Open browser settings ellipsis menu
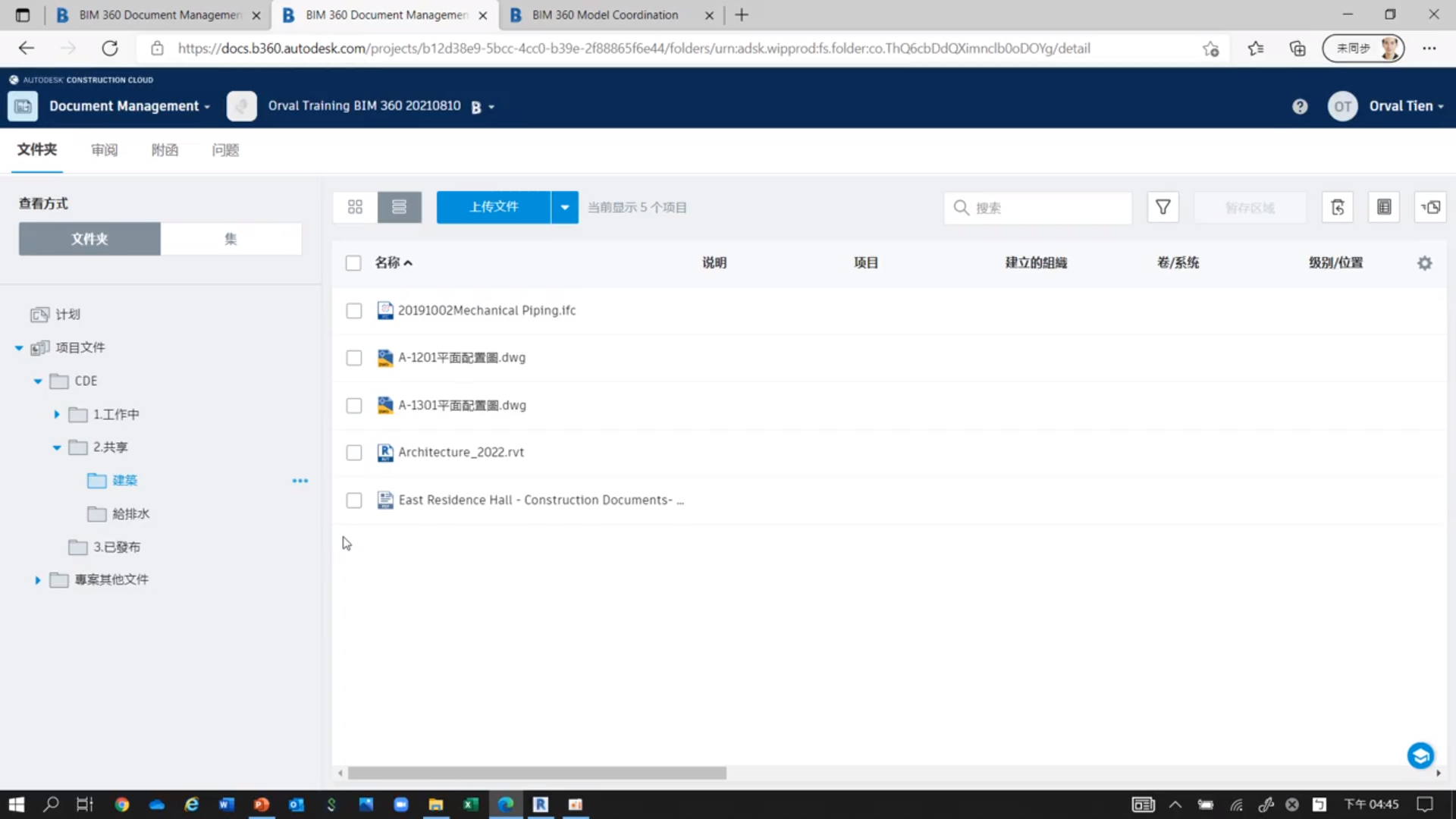The width and height of the screenshot is (1456, 819). click(x=1429, y=49)
